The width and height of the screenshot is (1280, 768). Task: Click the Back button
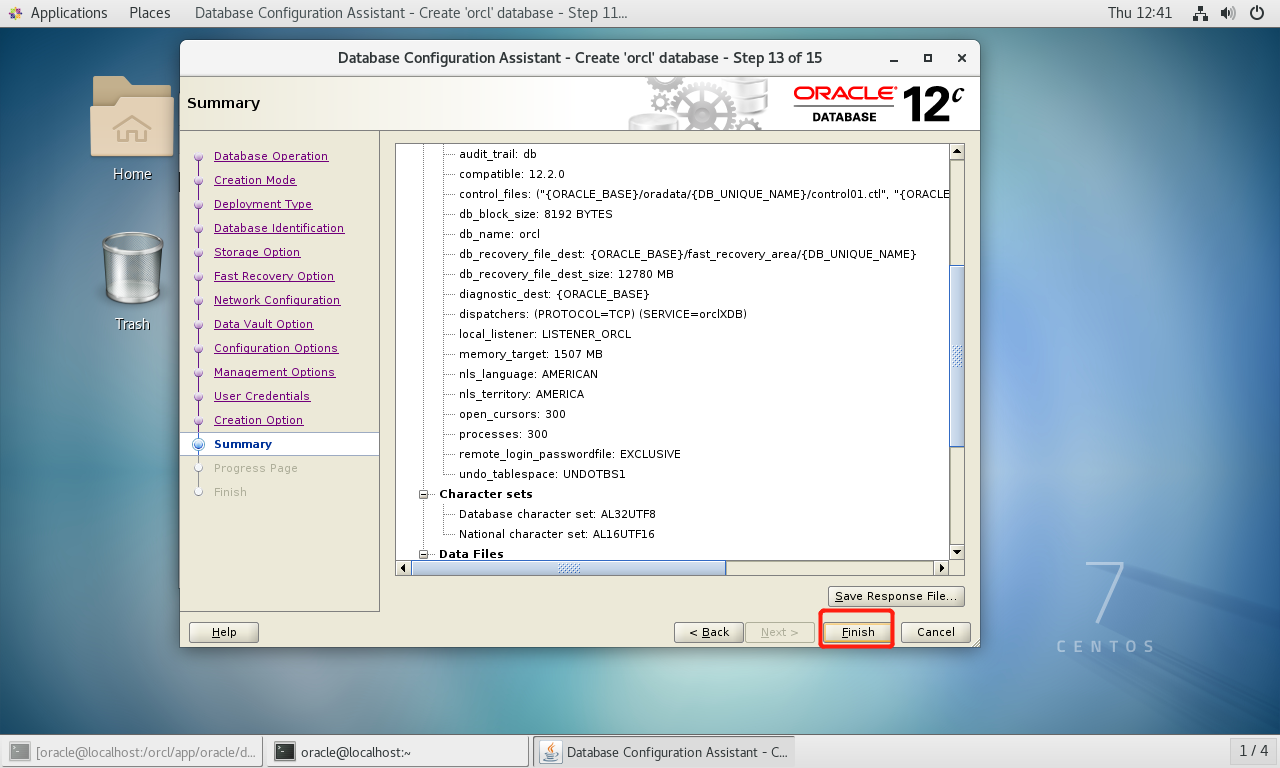coord(709,632)
